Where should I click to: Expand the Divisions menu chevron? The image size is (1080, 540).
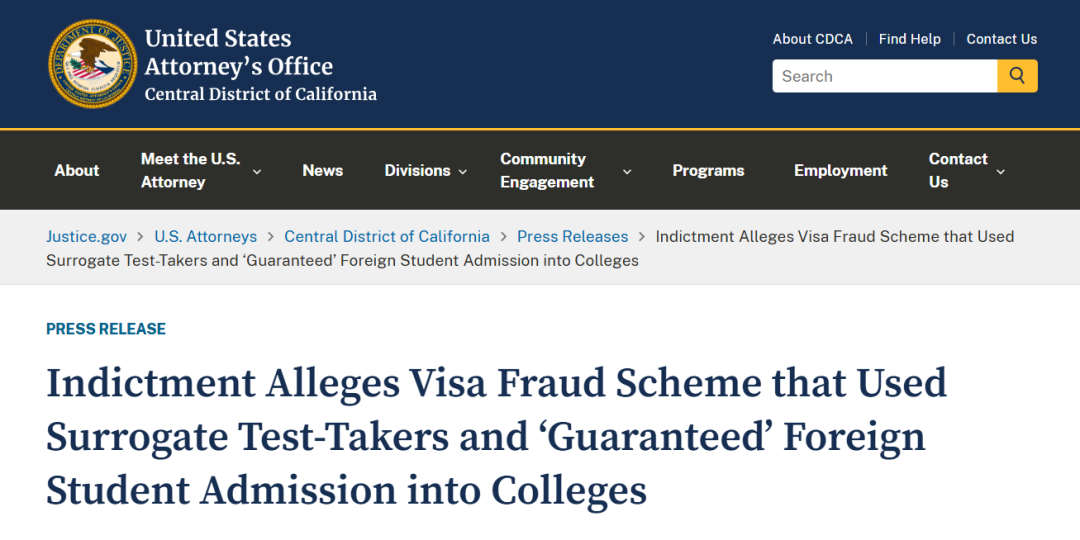pyautogui.click(x=463, y=171)
